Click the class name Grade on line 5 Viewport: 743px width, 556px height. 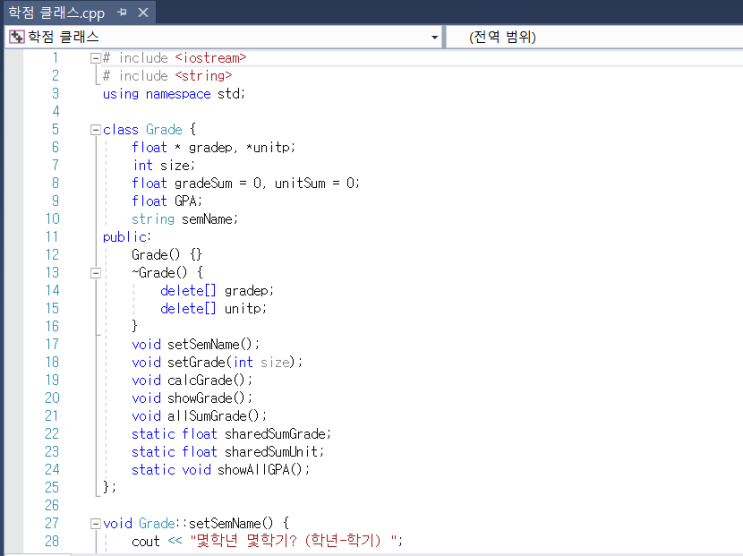[x=164, y=129]
